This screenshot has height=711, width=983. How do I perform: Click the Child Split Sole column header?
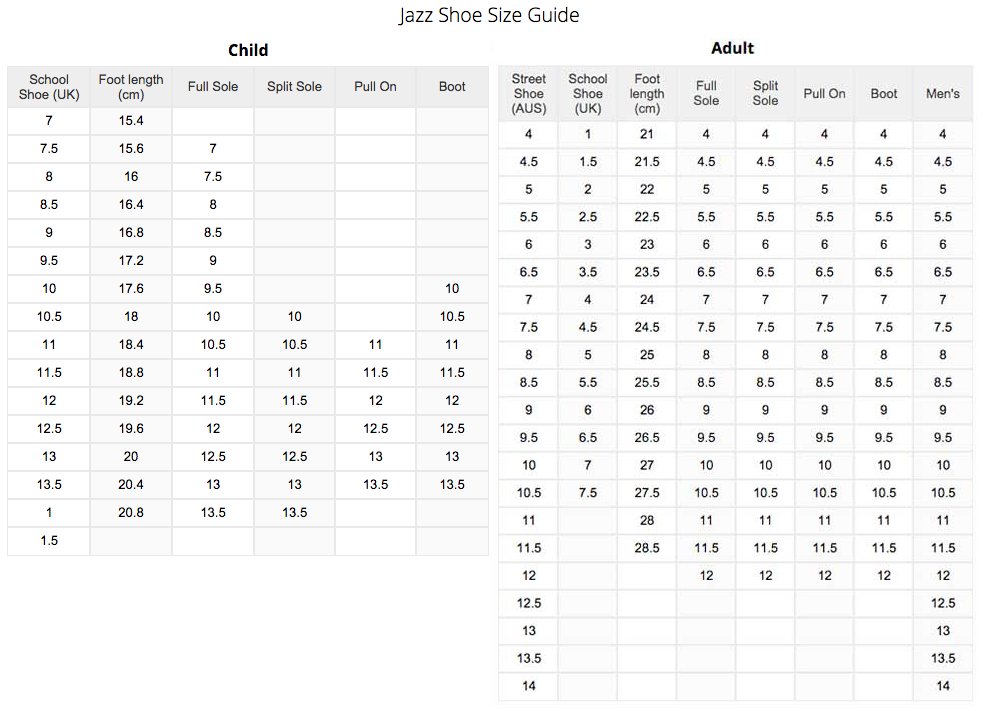[295, 87]
